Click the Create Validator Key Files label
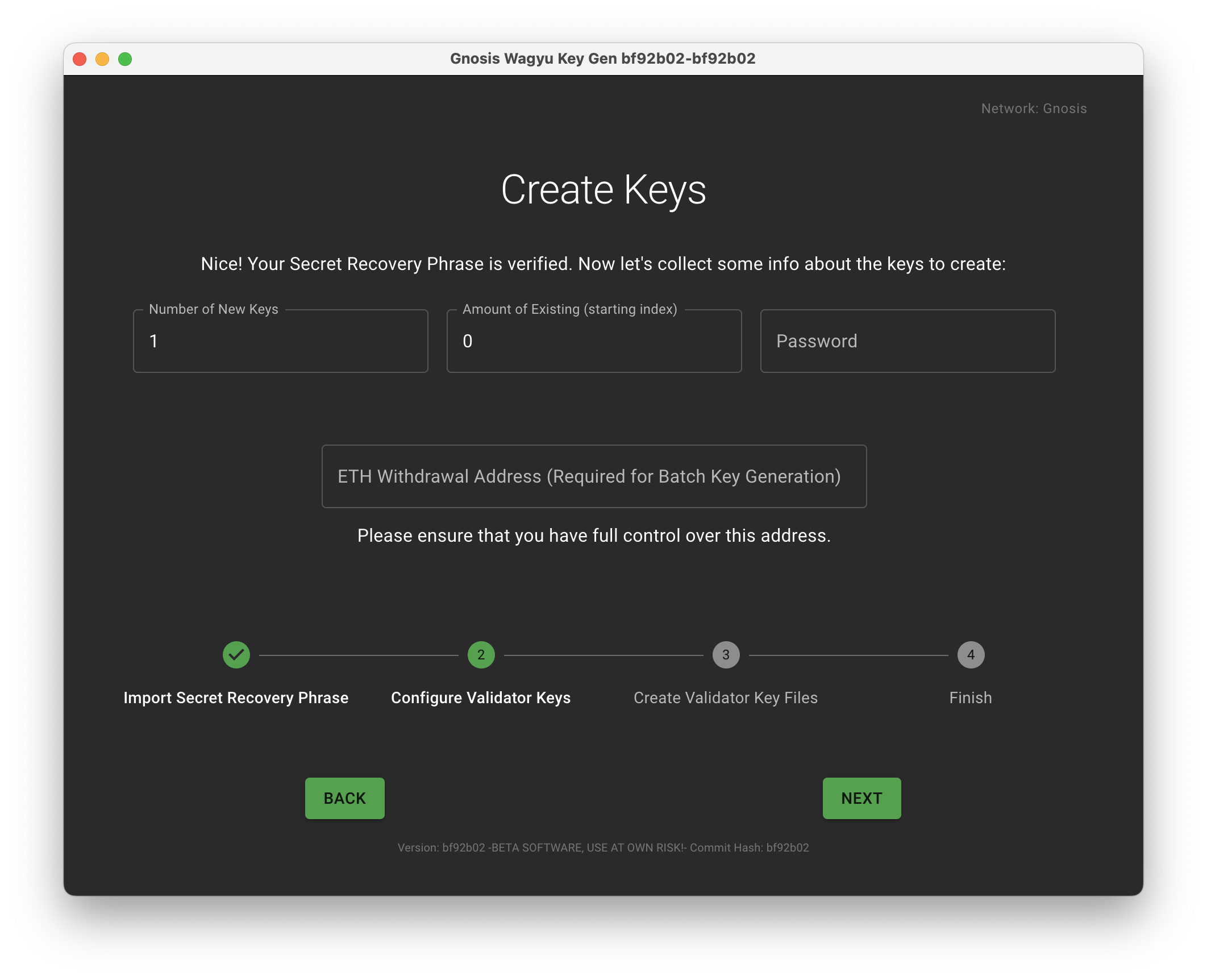The height and width of the screenshot is (980, 1207). (726, 697)
